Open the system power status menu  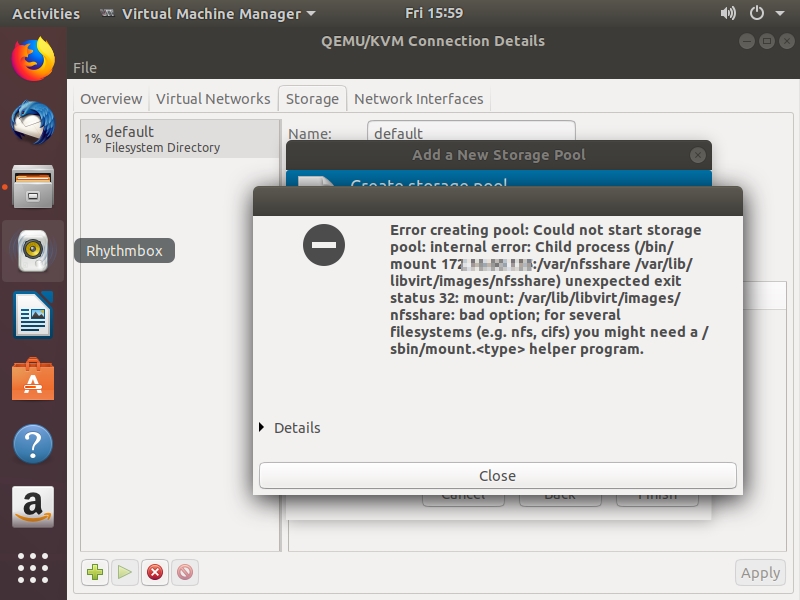pos(765,14)
